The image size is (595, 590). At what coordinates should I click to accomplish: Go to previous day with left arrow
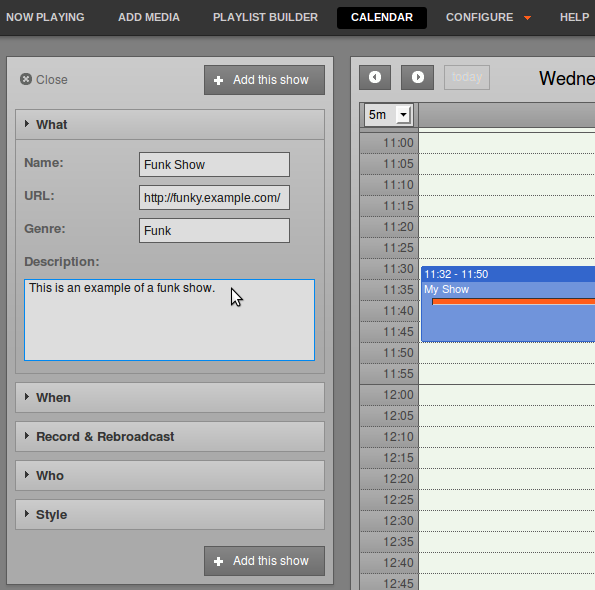[x=375, y=77]
